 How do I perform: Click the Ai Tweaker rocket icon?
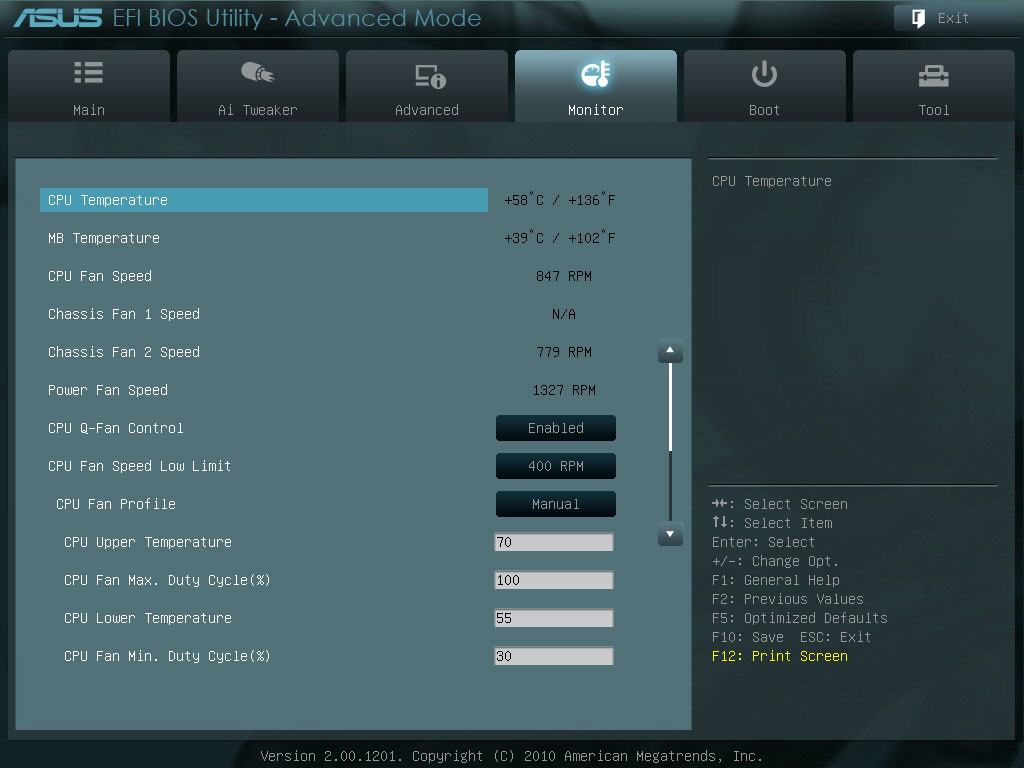click(257, 72)
